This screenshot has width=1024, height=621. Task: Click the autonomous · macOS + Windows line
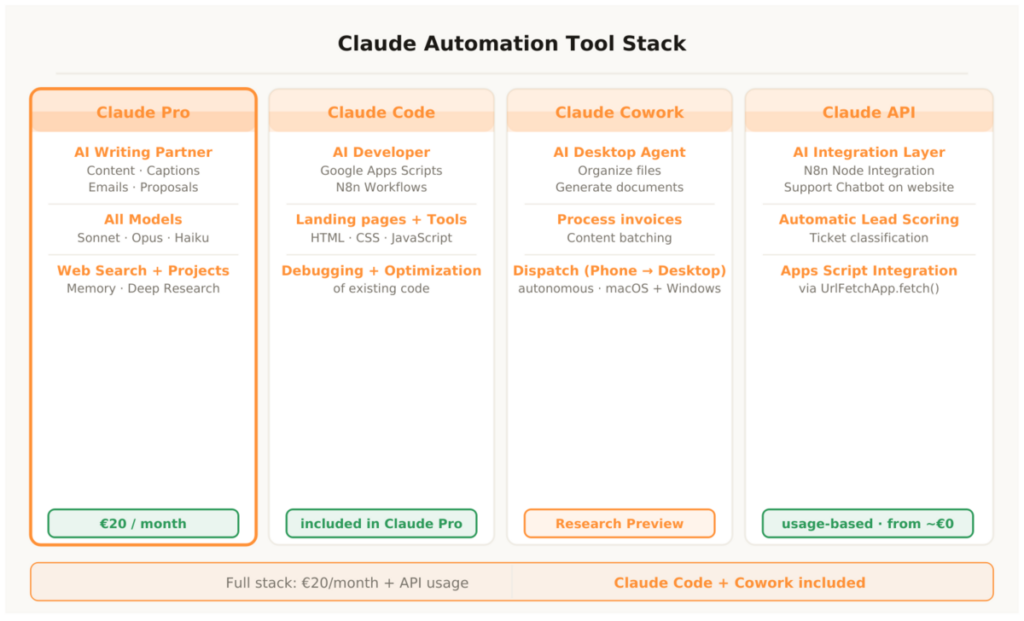619,289
